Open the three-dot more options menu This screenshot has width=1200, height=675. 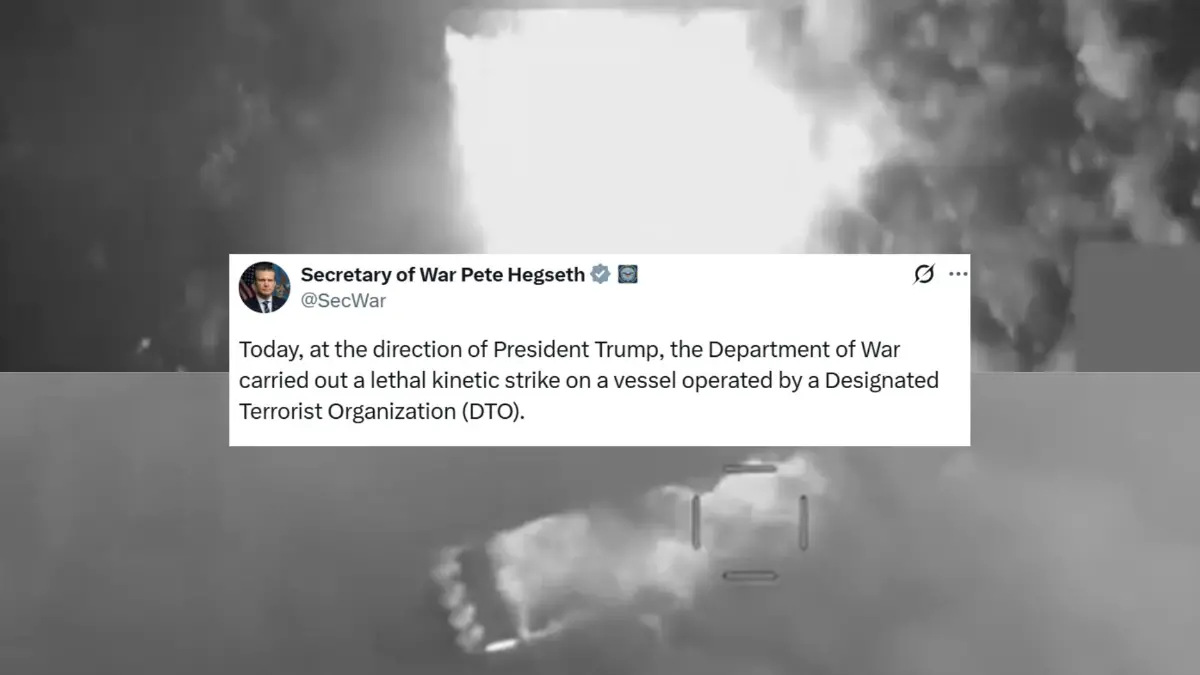click(x=958, y=275)
